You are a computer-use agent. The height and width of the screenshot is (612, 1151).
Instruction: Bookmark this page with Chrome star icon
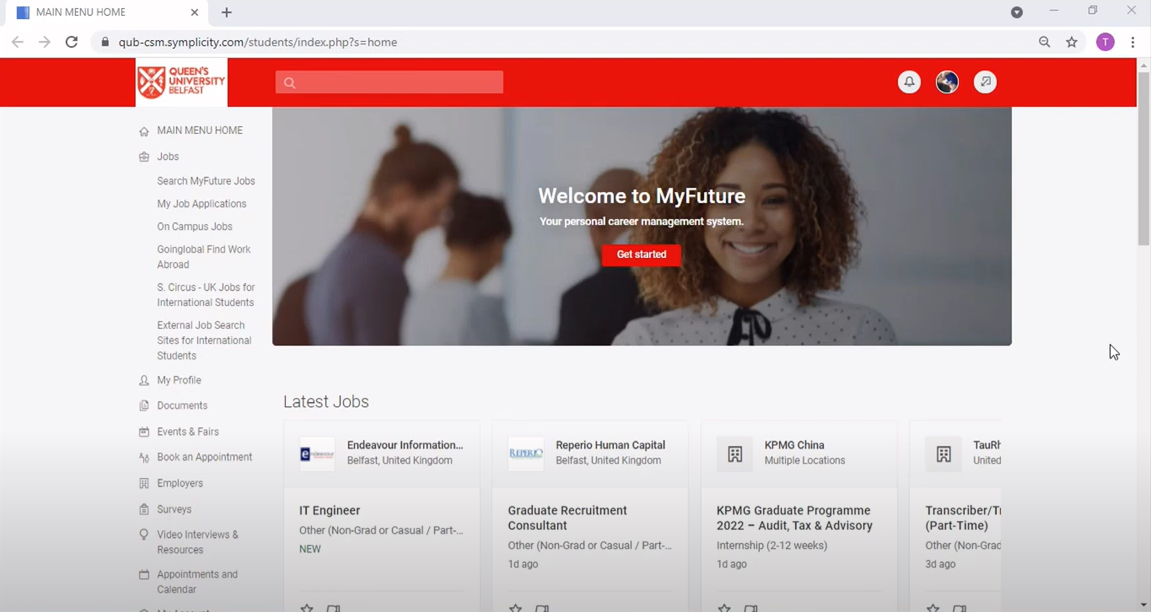tap(1072, 42)
